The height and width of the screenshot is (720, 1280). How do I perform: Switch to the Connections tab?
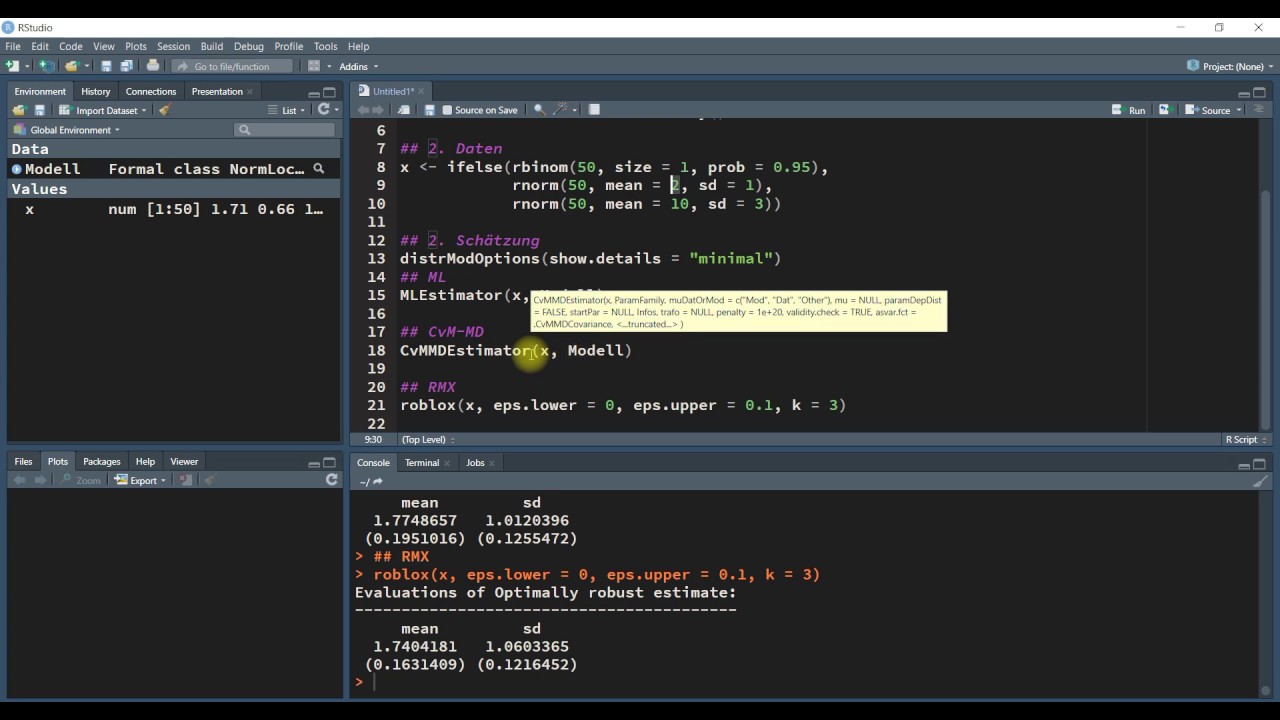[151, 92]
